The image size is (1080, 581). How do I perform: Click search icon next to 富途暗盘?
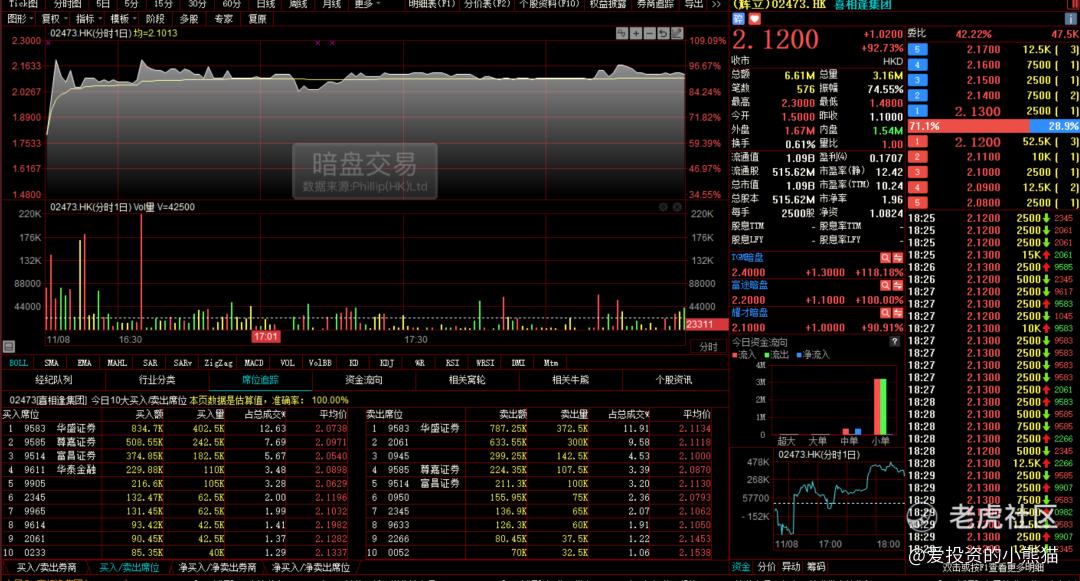[885, 285]
